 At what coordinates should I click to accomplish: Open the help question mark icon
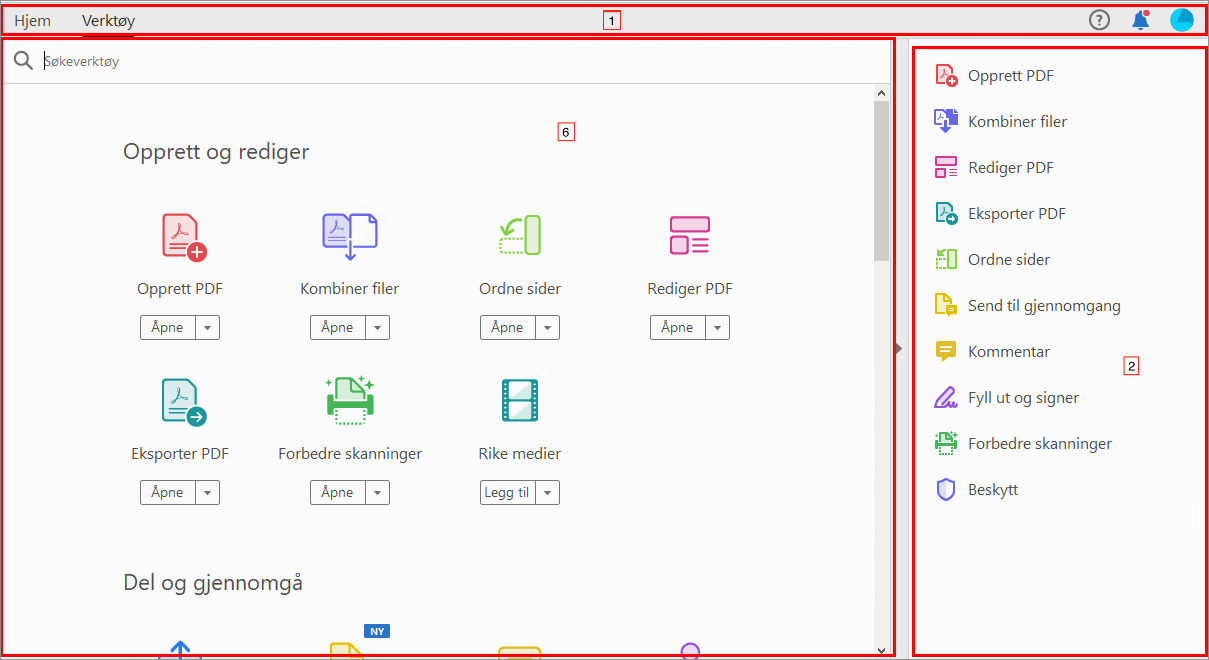click(1099, 20)
